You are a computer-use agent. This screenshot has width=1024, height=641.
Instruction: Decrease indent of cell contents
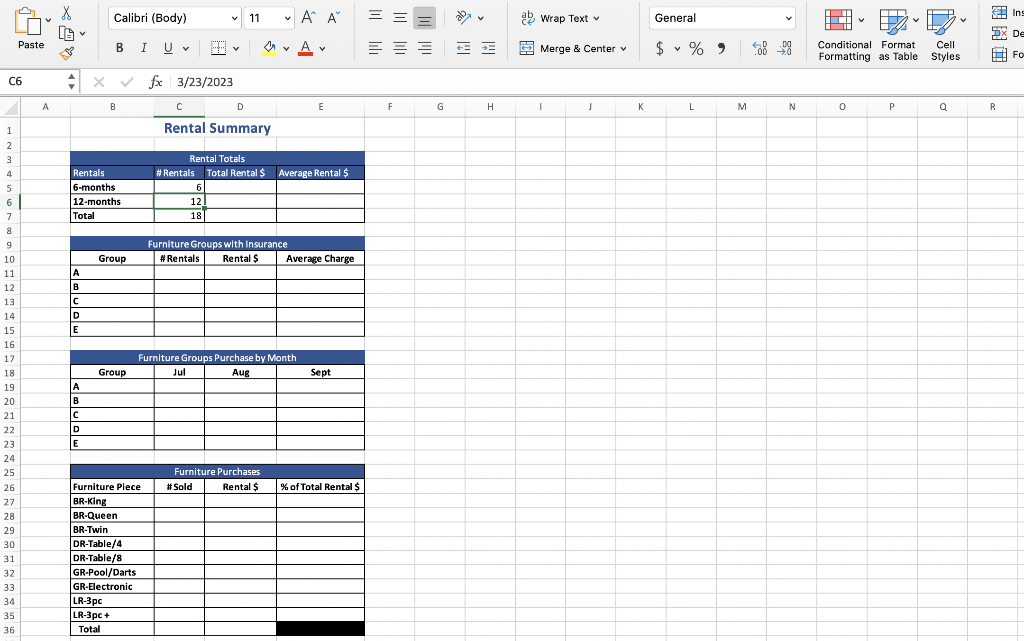[x=463, y=48]
